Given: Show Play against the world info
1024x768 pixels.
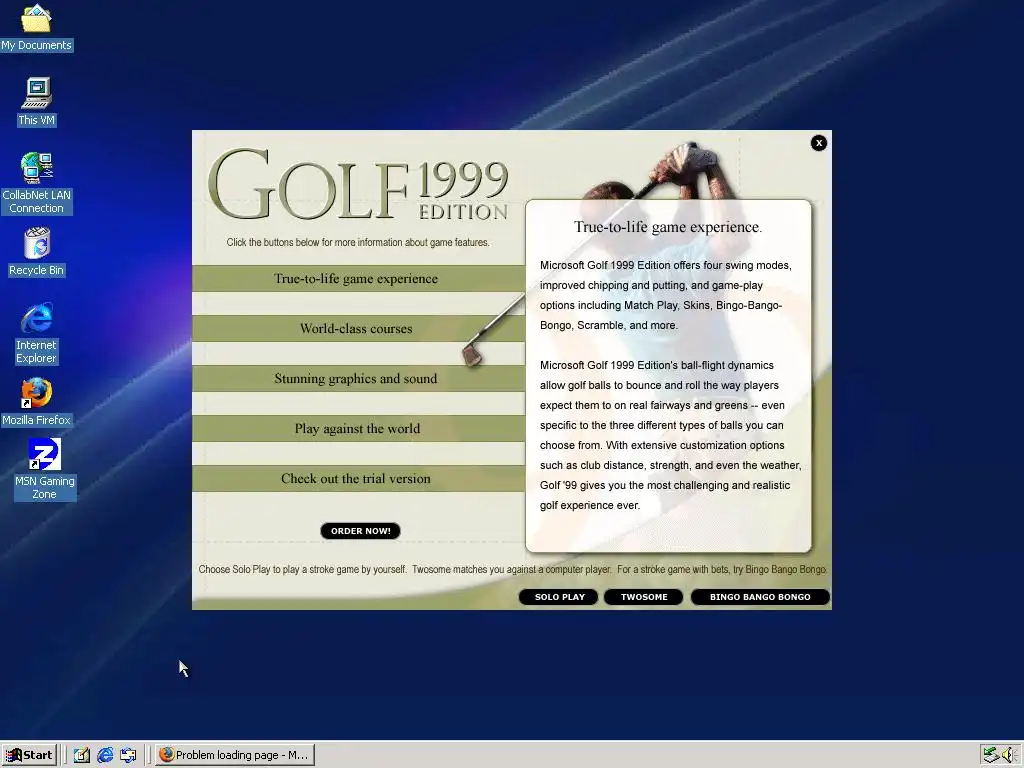Looking at the screenshot, I should click(x=359, y=428).
